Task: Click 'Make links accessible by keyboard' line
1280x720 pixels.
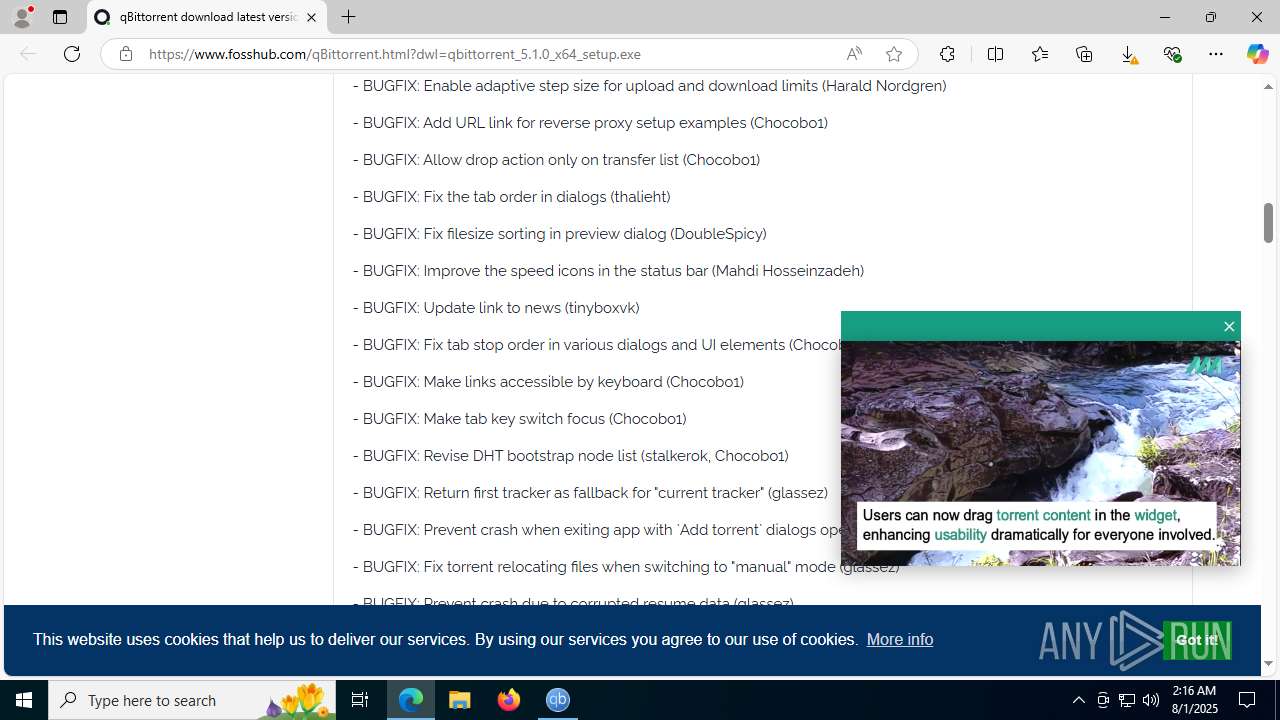Action: click(x=548, y=382)
